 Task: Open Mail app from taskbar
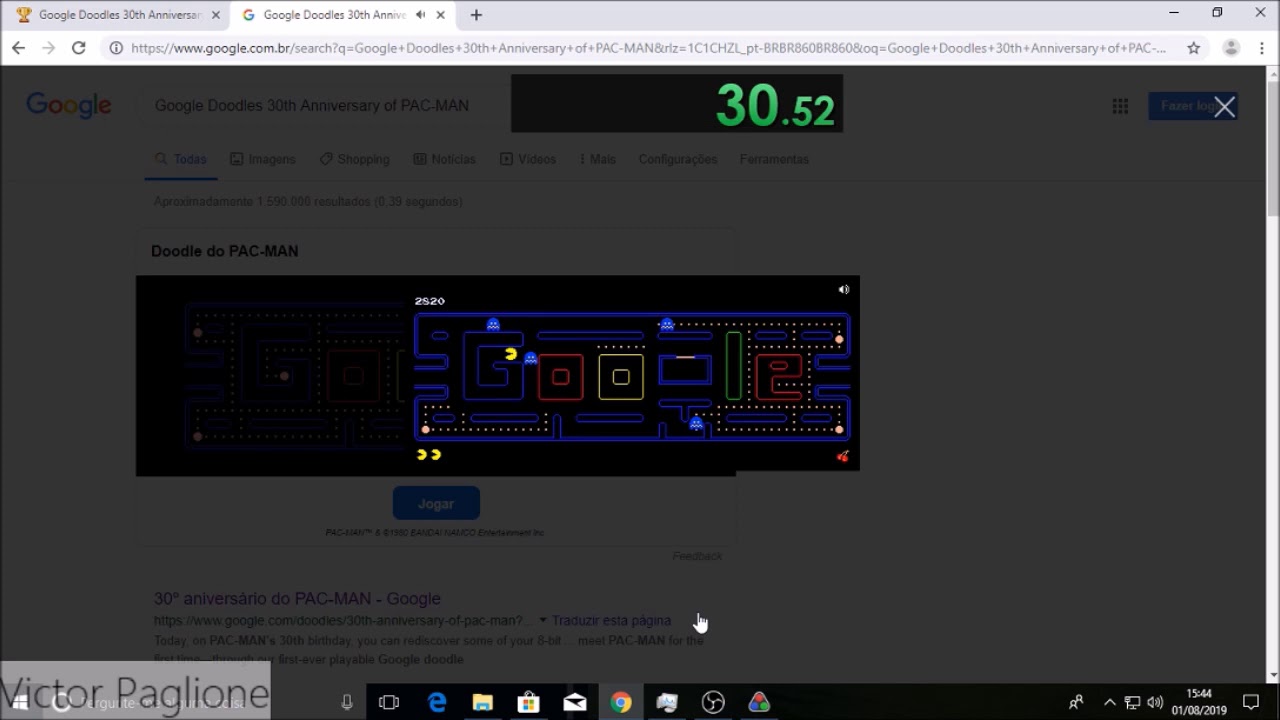[x=575, y=703]
